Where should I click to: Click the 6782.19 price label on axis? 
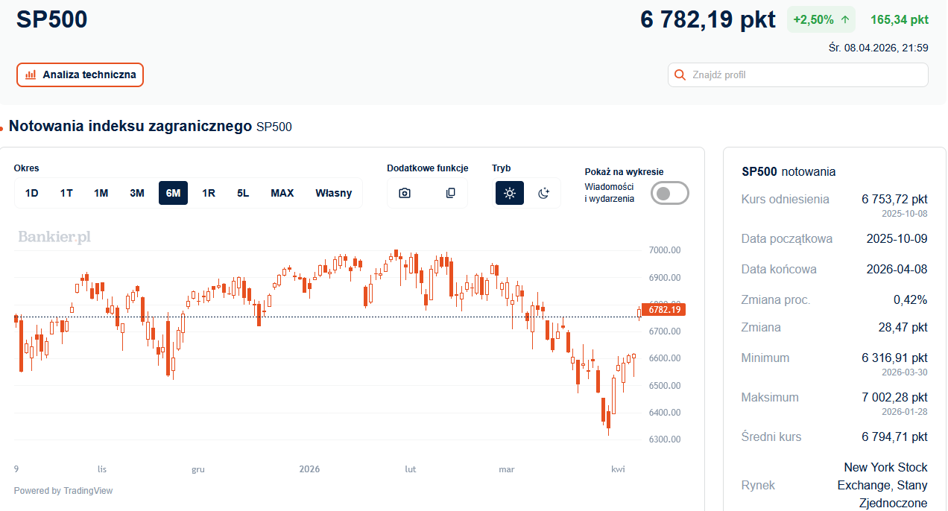tap(664, 310)
